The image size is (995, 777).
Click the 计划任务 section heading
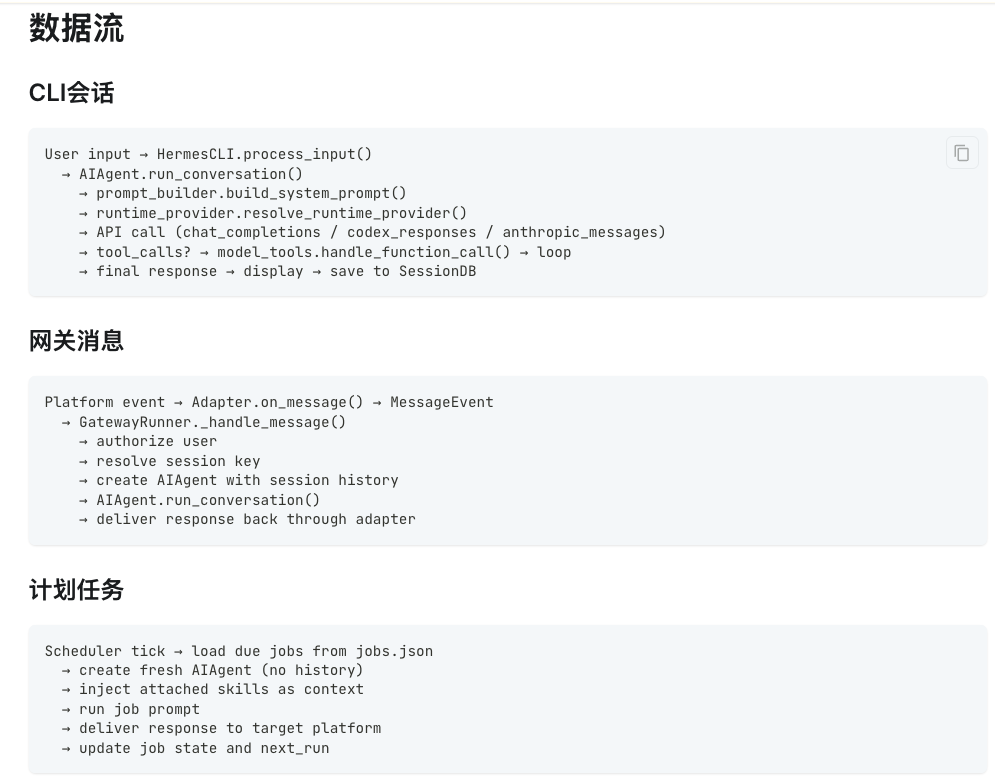pyautogui.click(x=76, y=590)
